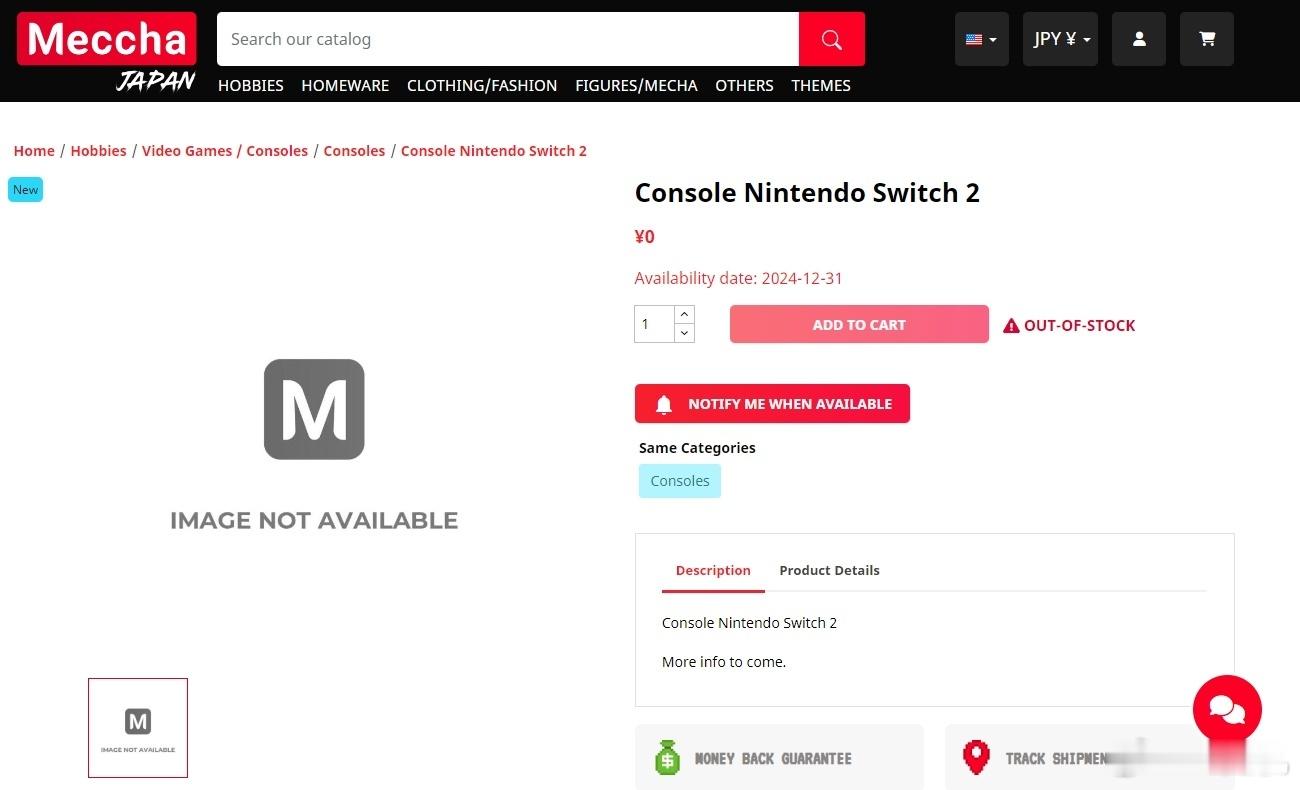
Task: Open the JPY ¥ currency dropdown
Action: click(1060, 39)
